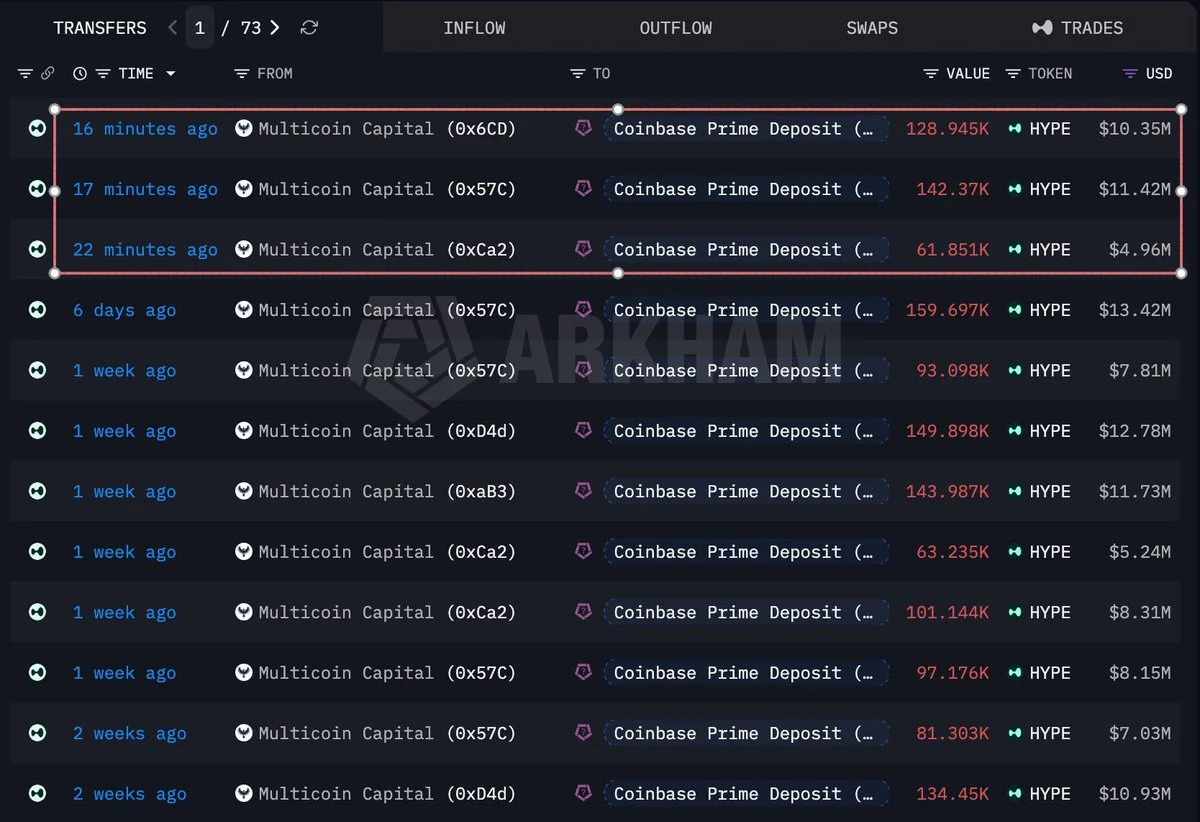Click the 97.176K value
Viewport: 1200px width, 822px height.
point(953,673)
